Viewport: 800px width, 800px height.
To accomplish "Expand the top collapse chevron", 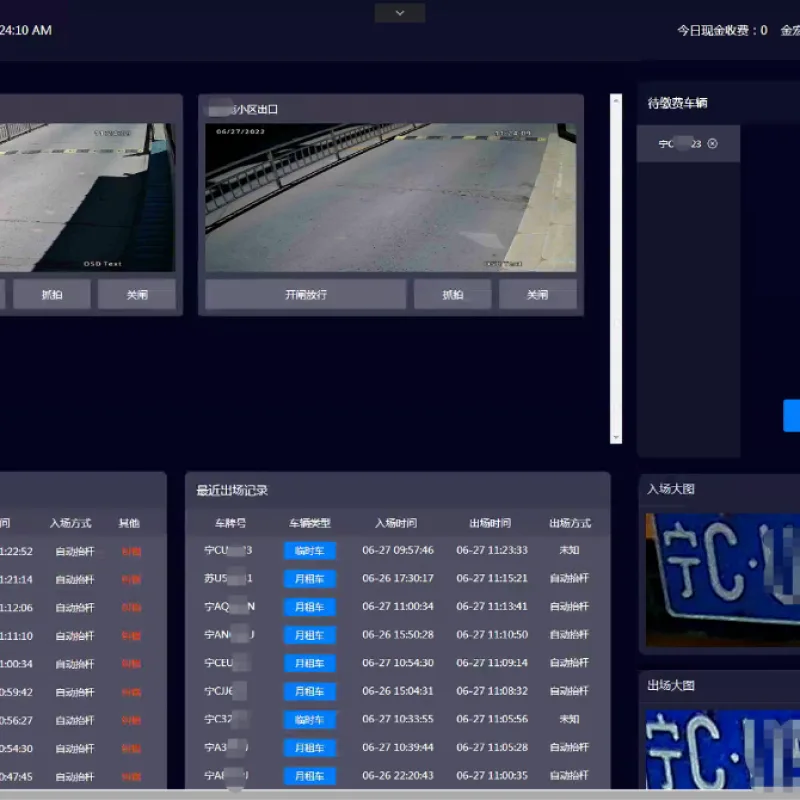I will [x=399, y=13].
